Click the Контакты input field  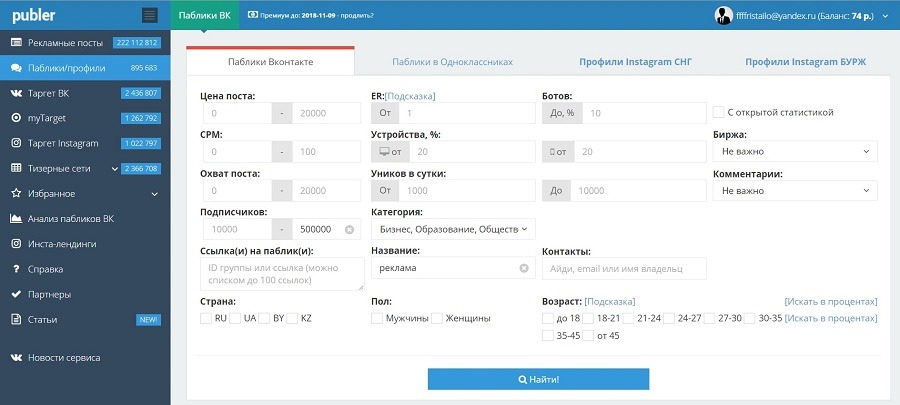point(624,268)
